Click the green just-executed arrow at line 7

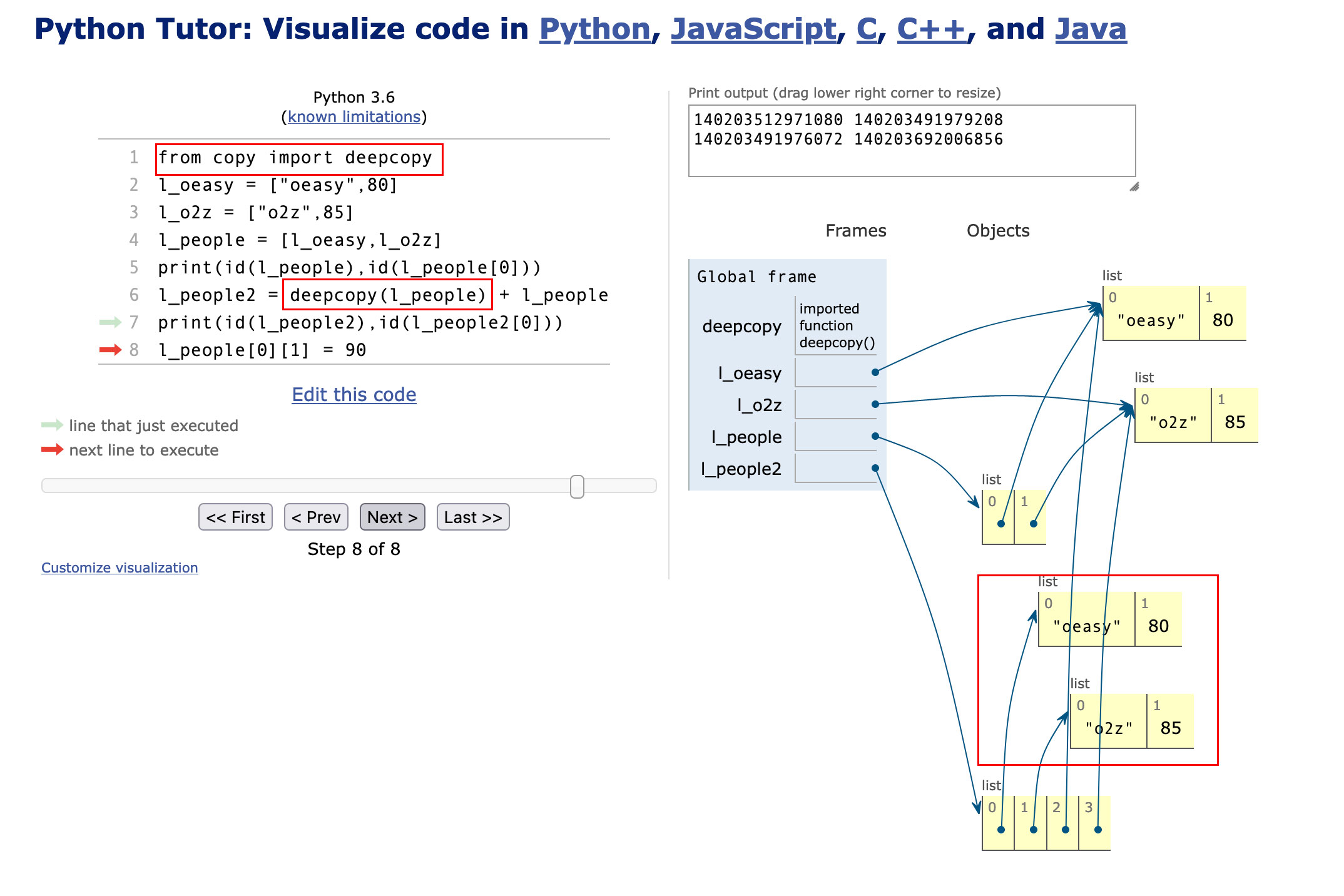click(110, 322)
